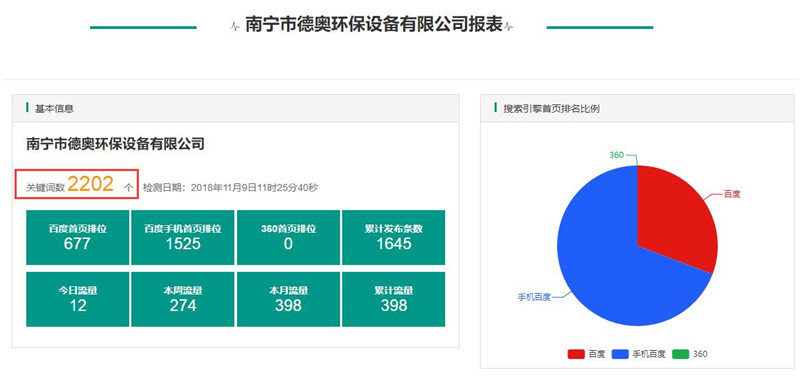This screenshot has width=800, height=376.
Task: Click the 360首页排位 0 tile
Action: [288, 237]
